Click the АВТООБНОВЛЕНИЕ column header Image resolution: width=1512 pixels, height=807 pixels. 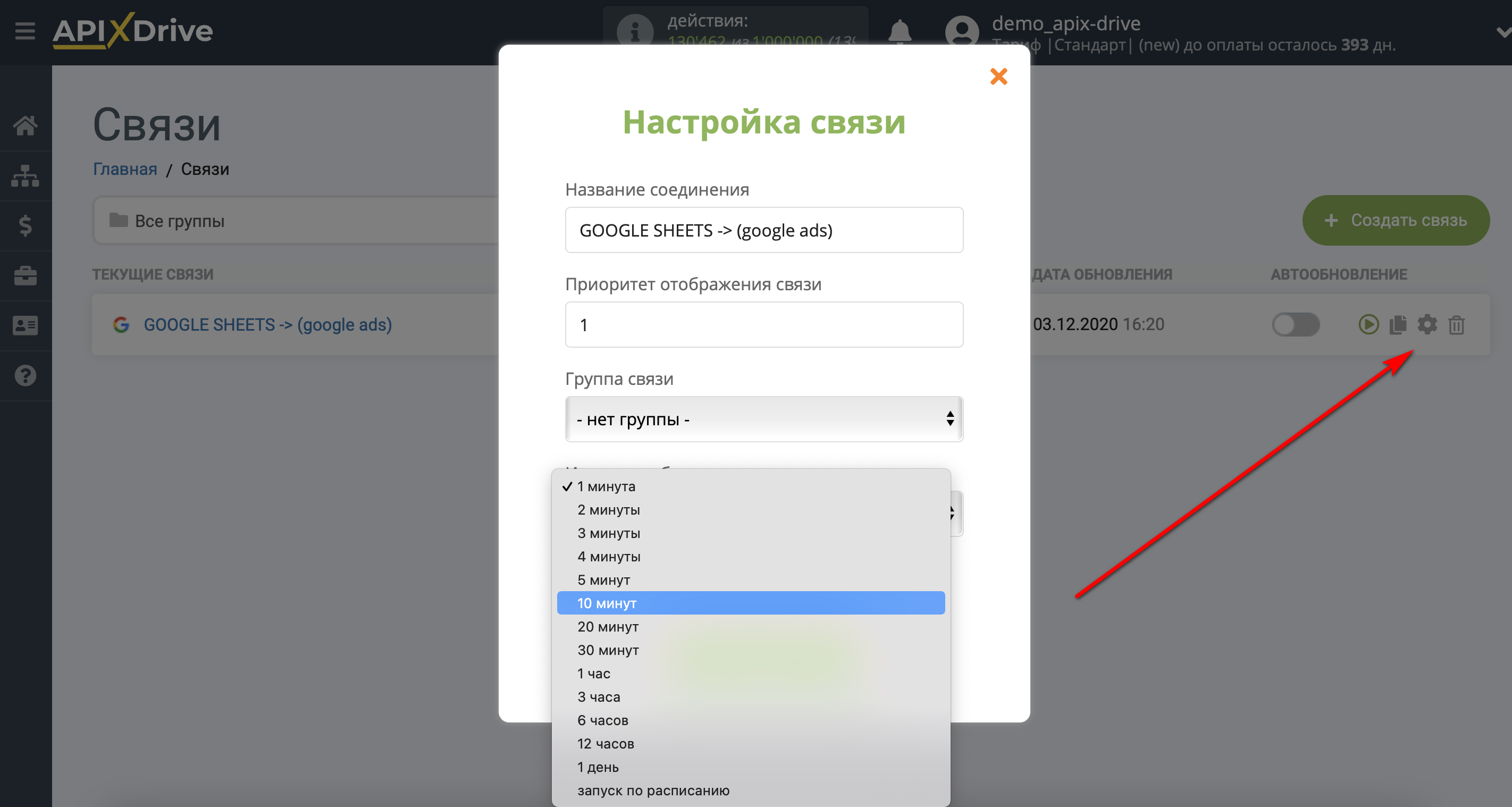click(1339, 274)
